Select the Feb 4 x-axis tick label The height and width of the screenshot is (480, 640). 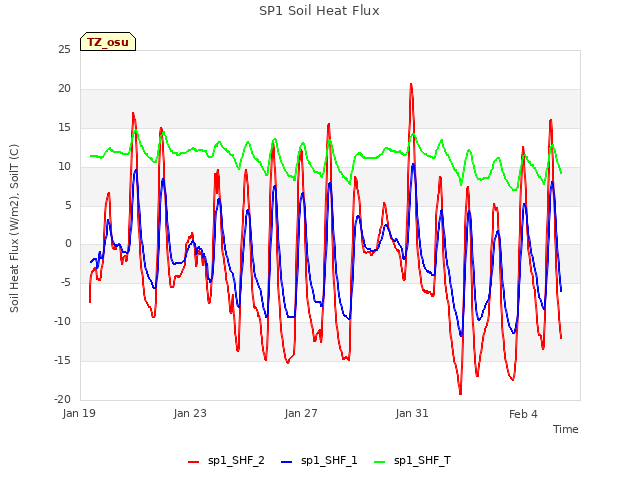tap(523, 414)
